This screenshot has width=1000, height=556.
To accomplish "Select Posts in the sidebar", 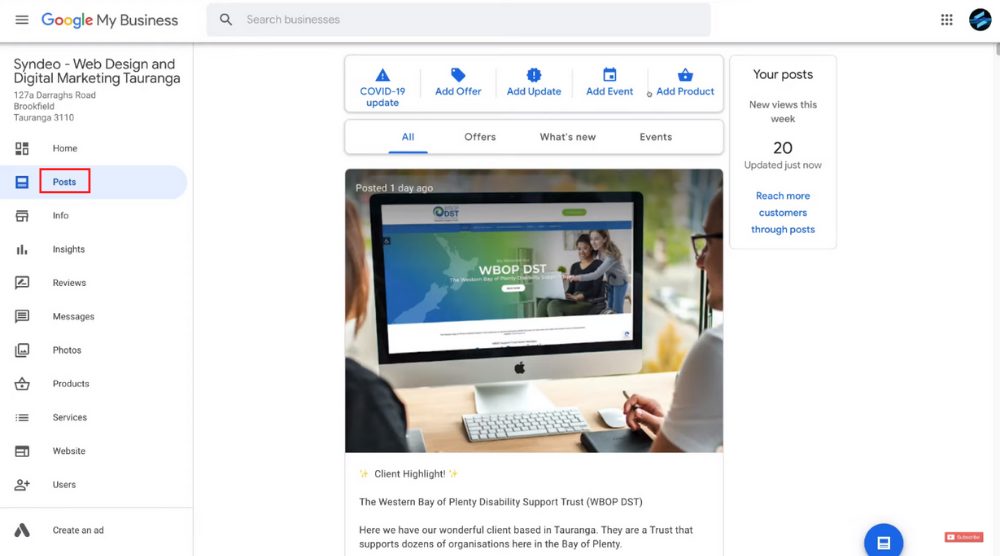I will [x=64, y=182].
